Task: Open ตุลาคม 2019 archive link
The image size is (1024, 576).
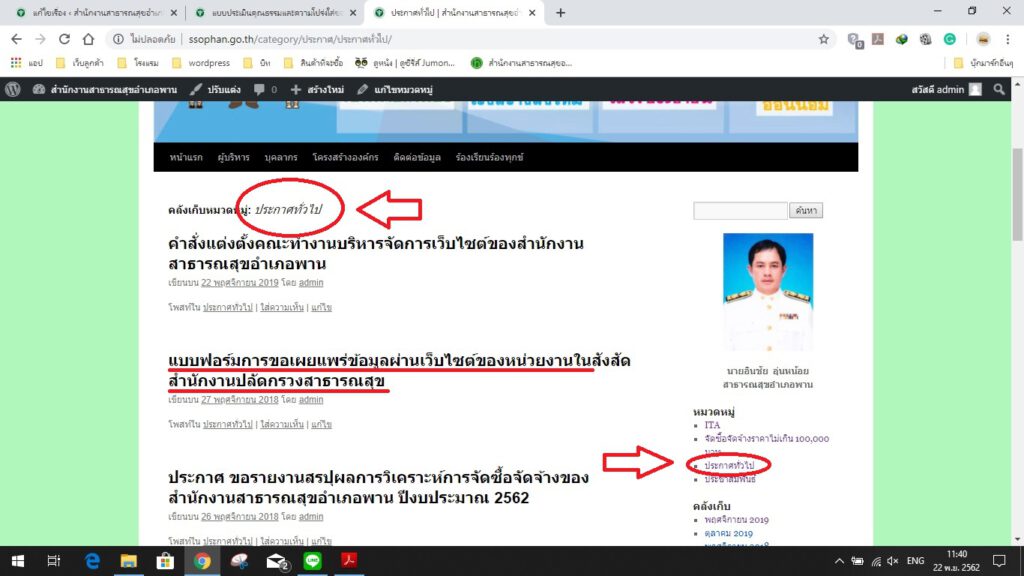Action: point(728,534)
